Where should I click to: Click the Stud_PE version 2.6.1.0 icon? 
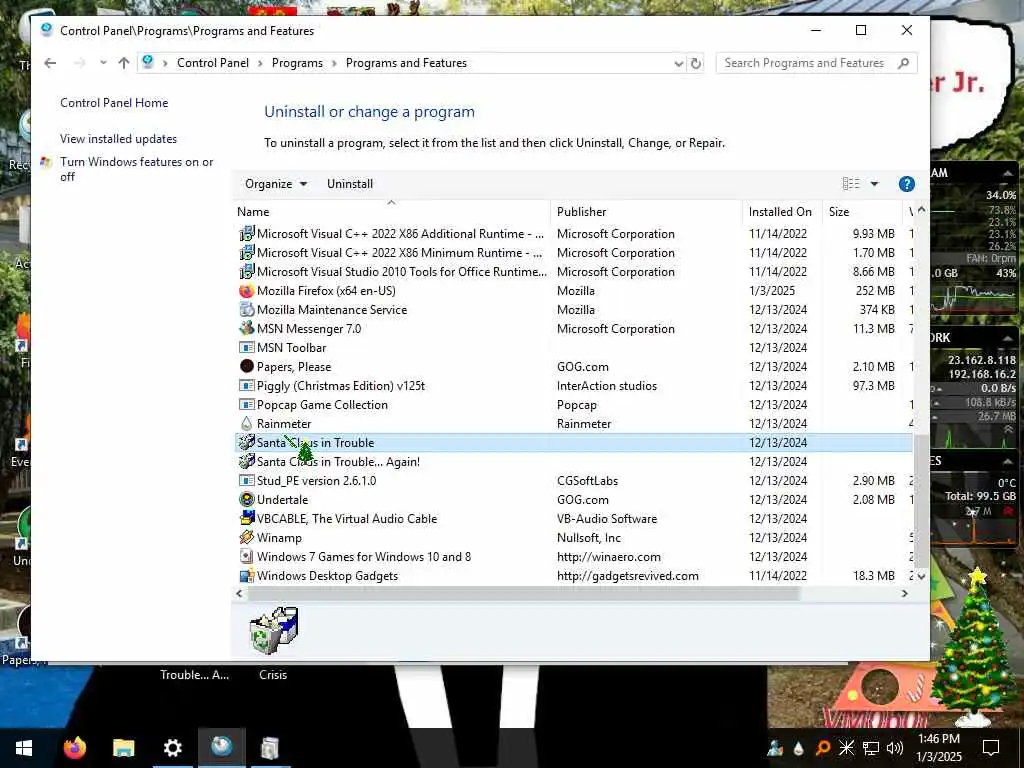[x=246, y=481]
